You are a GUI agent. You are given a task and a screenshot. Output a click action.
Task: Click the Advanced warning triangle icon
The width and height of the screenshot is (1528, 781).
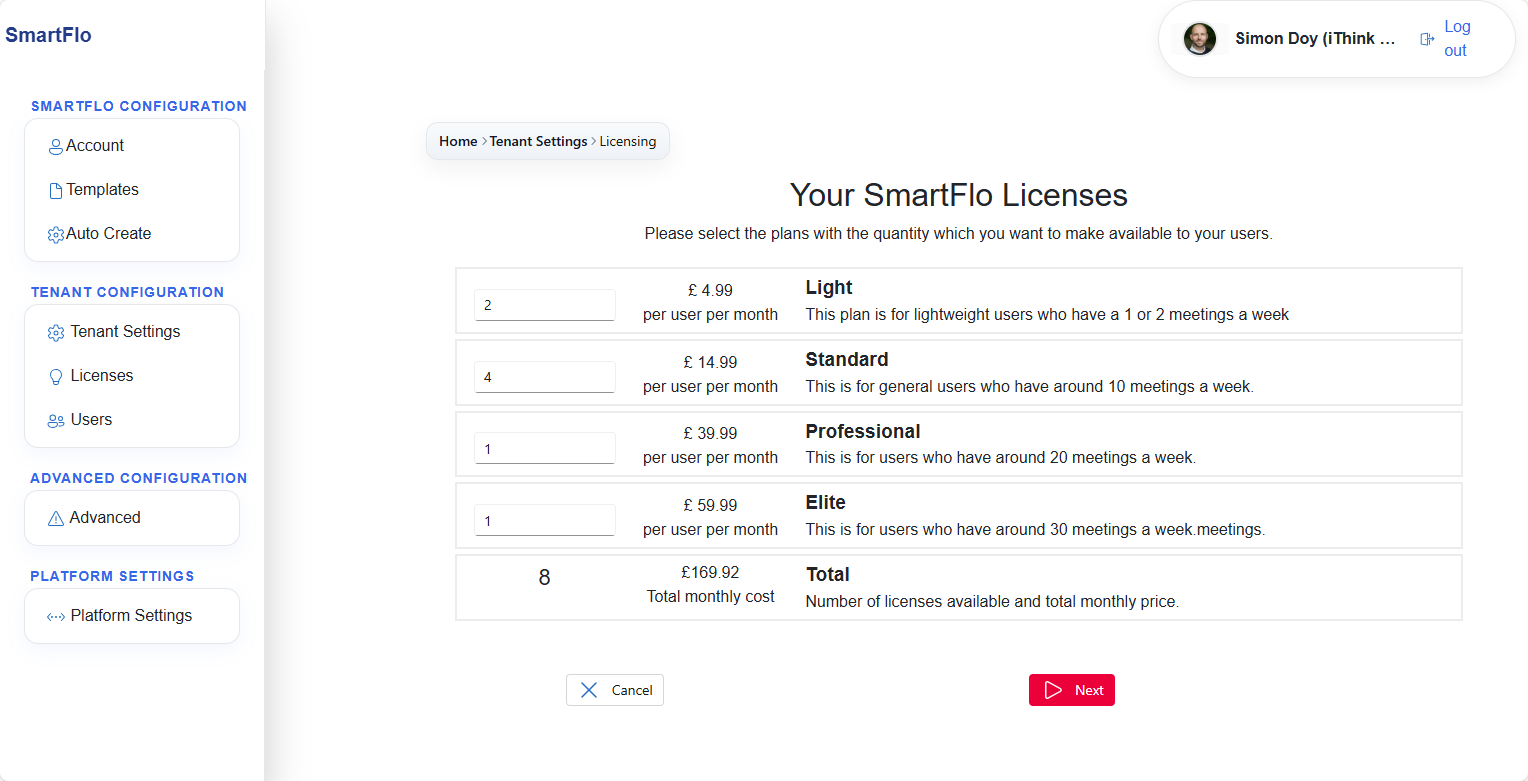pyautogui.click(x=56, y=519)
